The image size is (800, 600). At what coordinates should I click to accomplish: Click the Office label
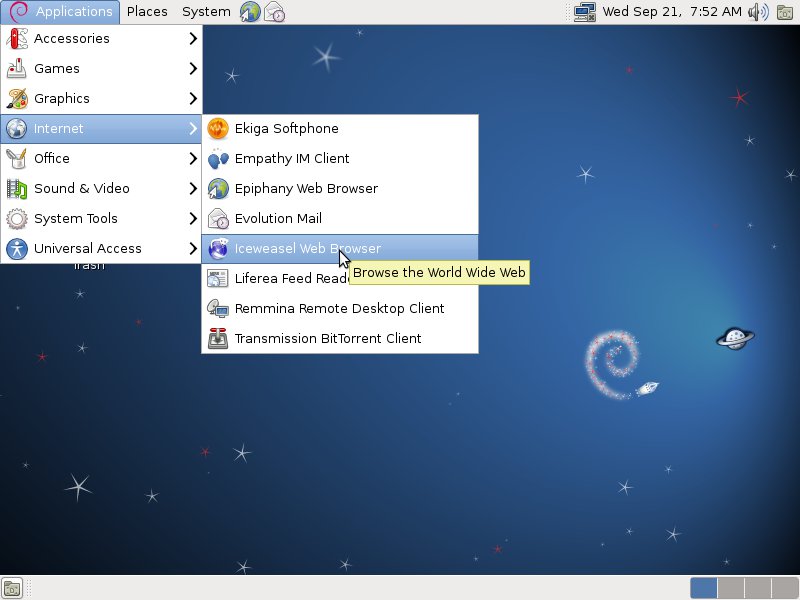click(x=52, y=159)
